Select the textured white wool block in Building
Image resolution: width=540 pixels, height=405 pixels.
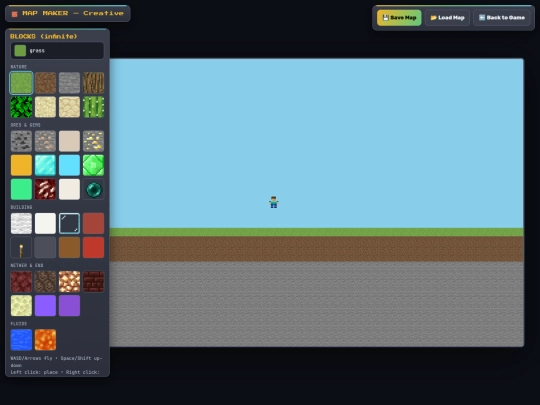click(x=21, y=224)
